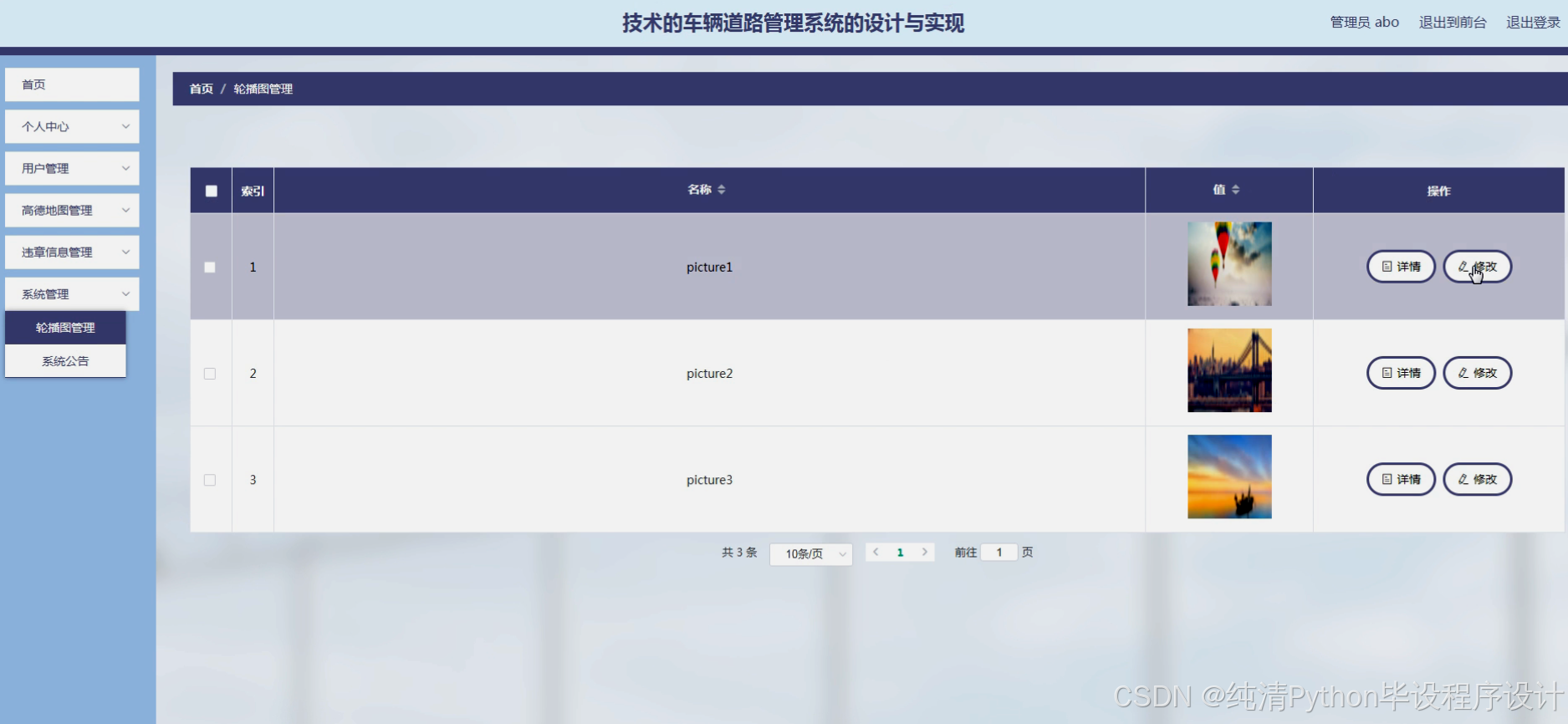The width and height of the screenshot is (1568, 724).
Task: Click 修改 button for picture2
Action: [1478, 373]
